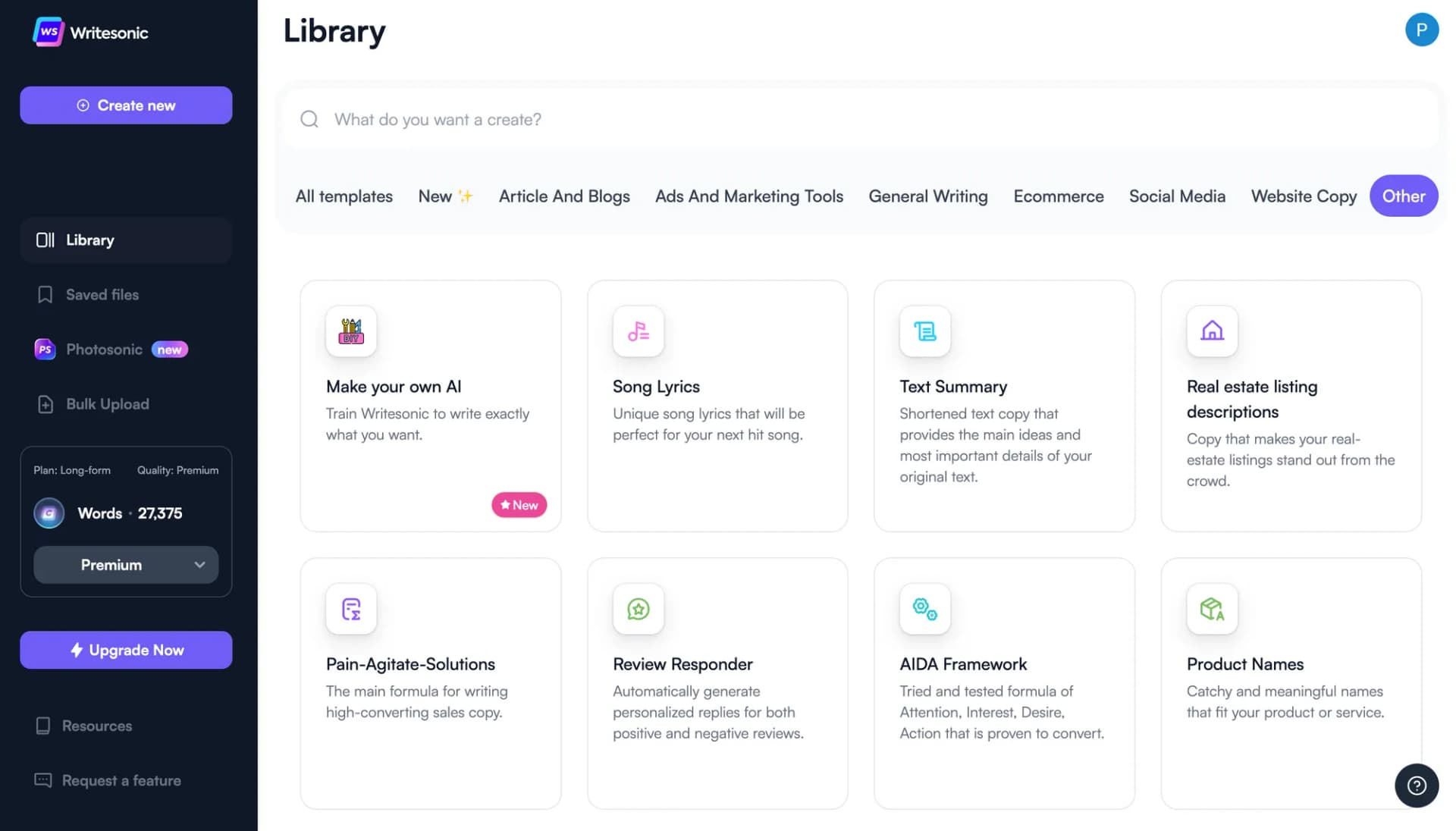
Task: Click the AIDA Framework settings icon
Action: click(x=925, y=608)
